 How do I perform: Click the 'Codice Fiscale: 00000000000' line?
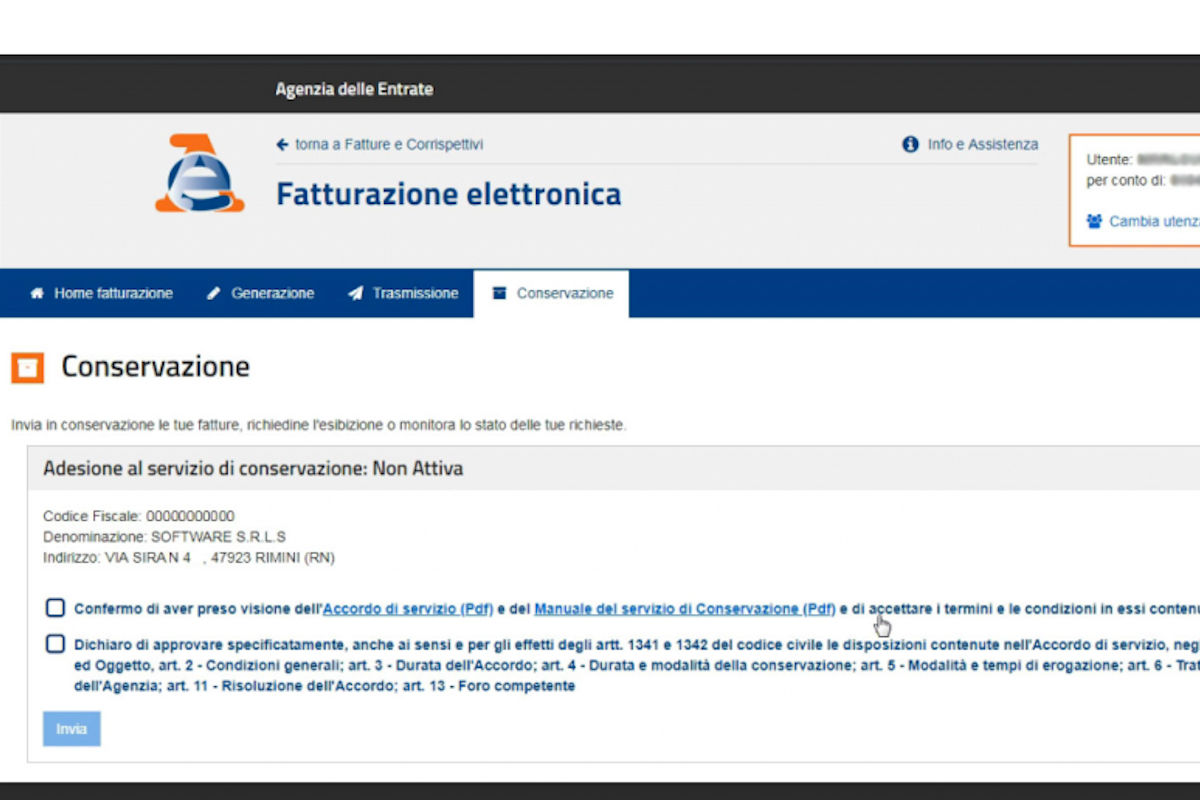139,516
